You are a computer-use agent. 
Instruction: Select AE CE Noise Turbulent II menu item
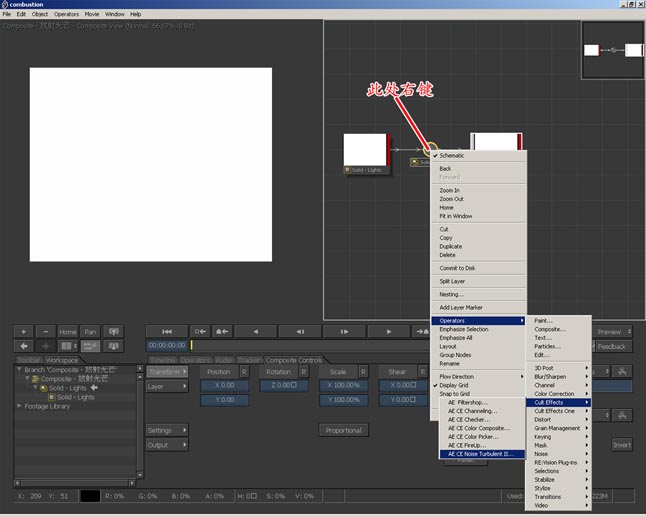tap(482, 454)
